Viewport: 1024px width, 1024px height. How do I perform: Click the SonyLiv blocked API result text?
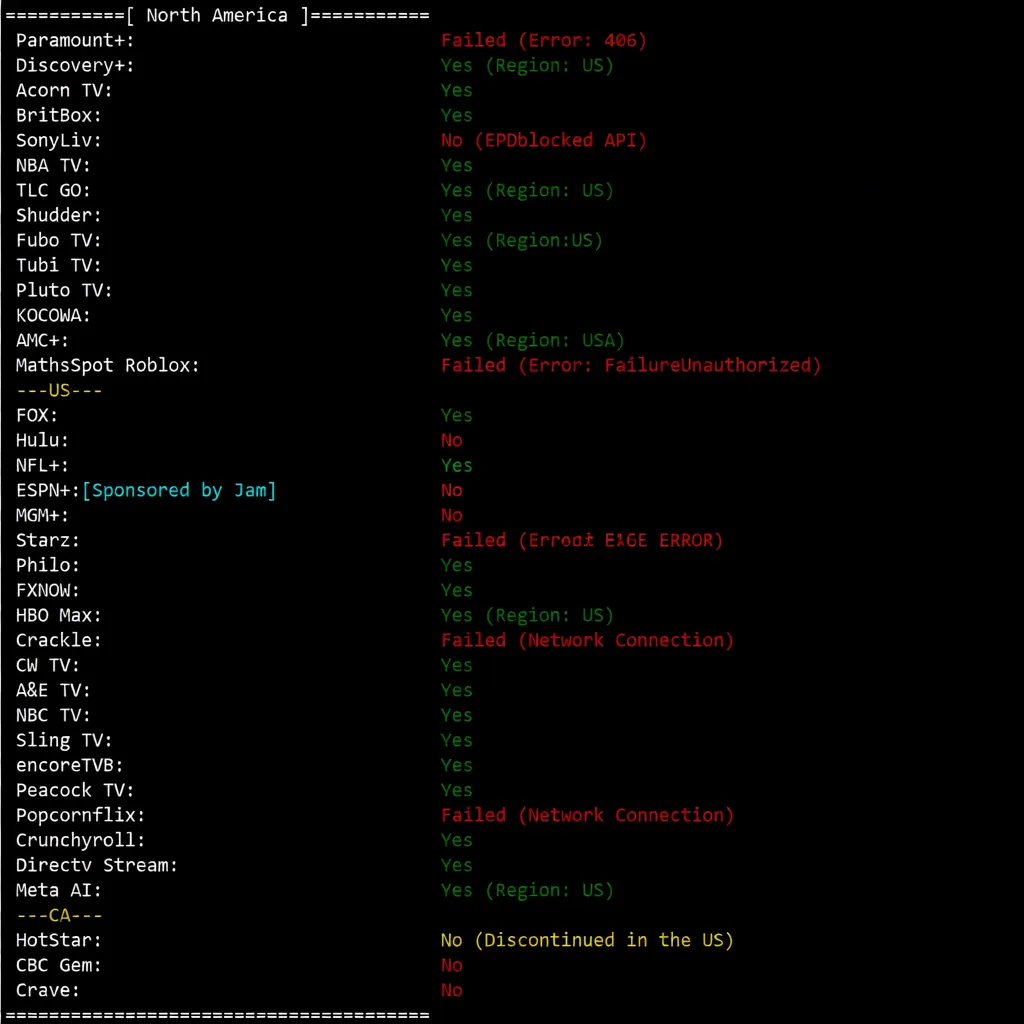544,140
